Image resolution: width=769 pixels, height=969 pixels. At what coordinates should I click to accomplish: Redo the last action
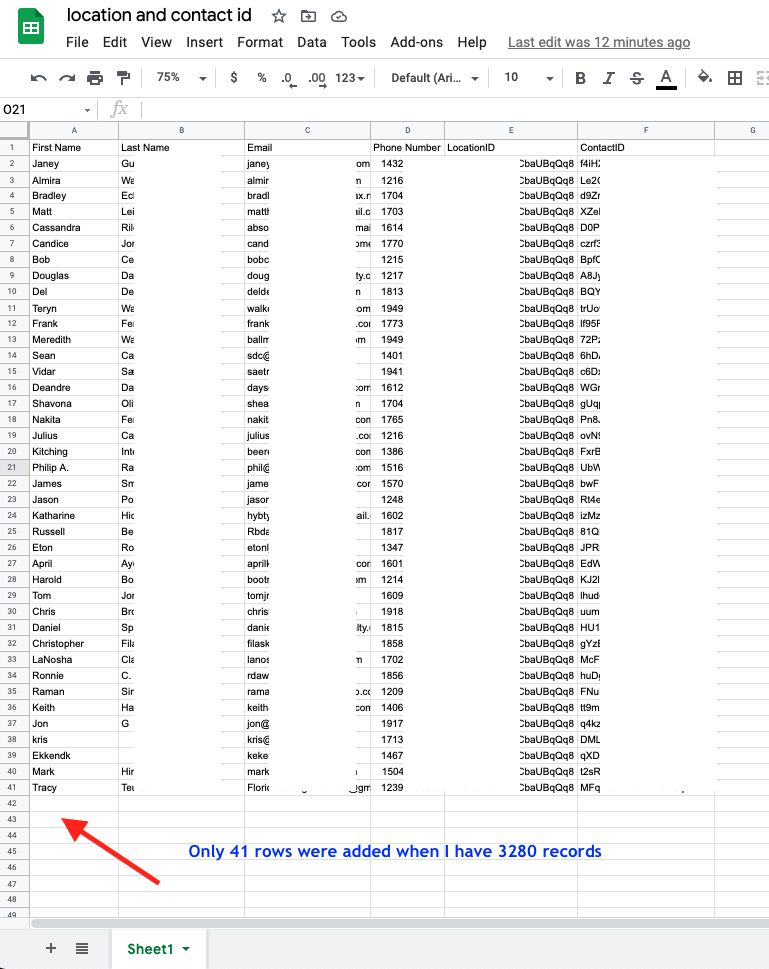pyautogui.click(x=67, y=78)
